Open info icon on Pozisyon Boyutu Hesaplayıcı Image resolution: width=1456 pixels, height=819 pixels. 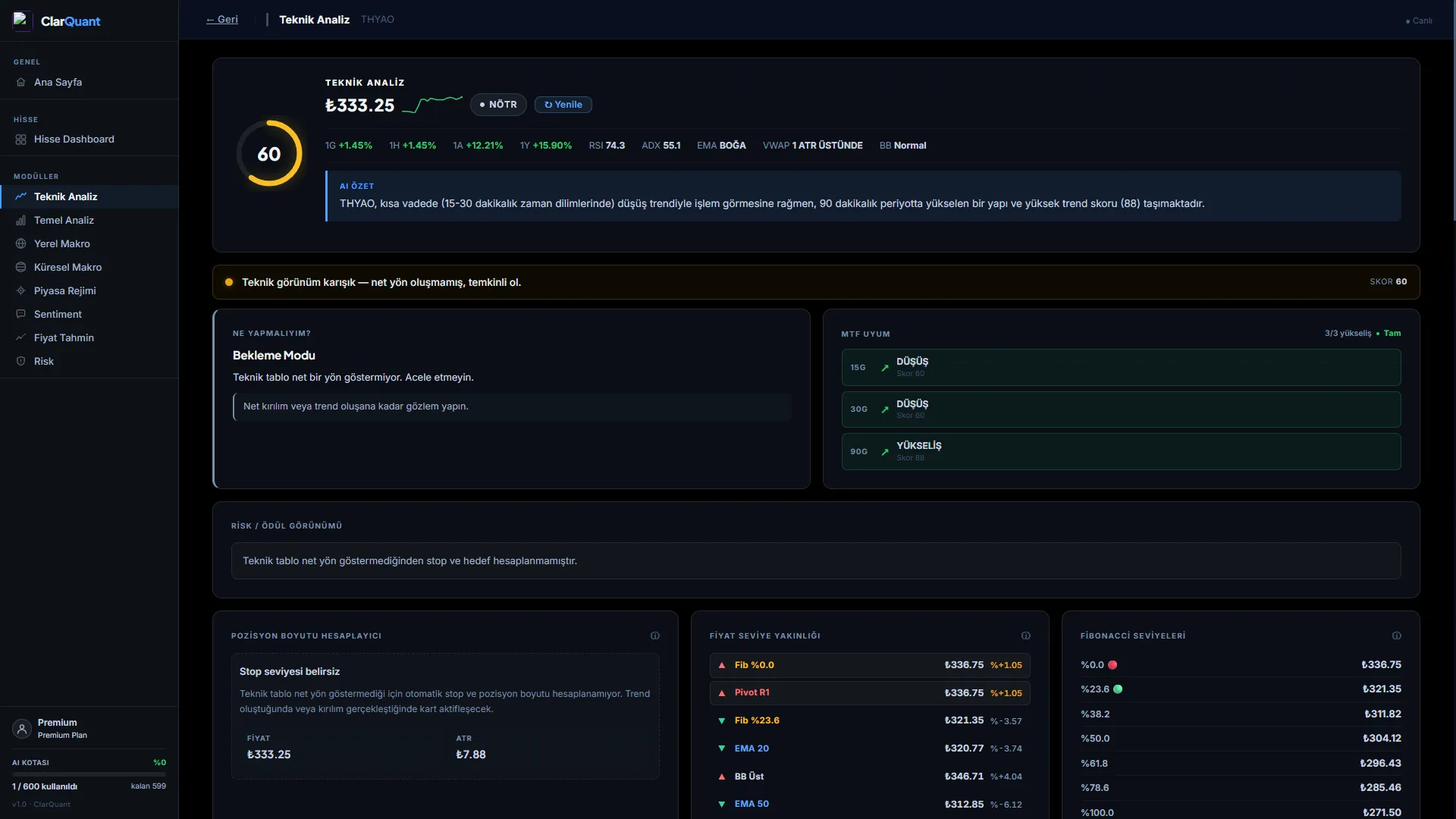pos(655,635)
